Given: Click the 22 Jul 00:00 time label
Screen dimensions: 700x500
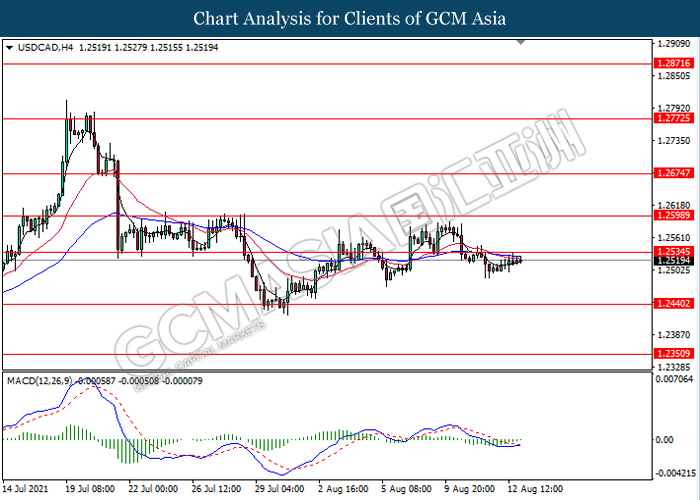Looking at the screenshot, I should [x=153, y=489].
